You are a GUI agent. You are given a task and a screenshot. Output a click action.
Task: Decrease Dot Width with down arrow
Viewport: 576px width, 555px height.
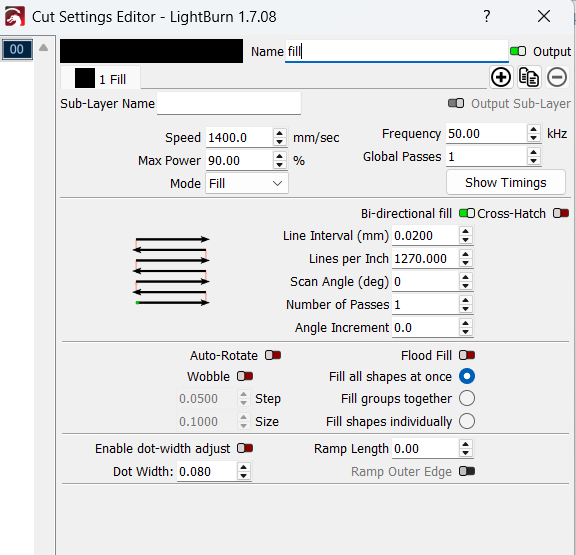(x=244, y=476)
